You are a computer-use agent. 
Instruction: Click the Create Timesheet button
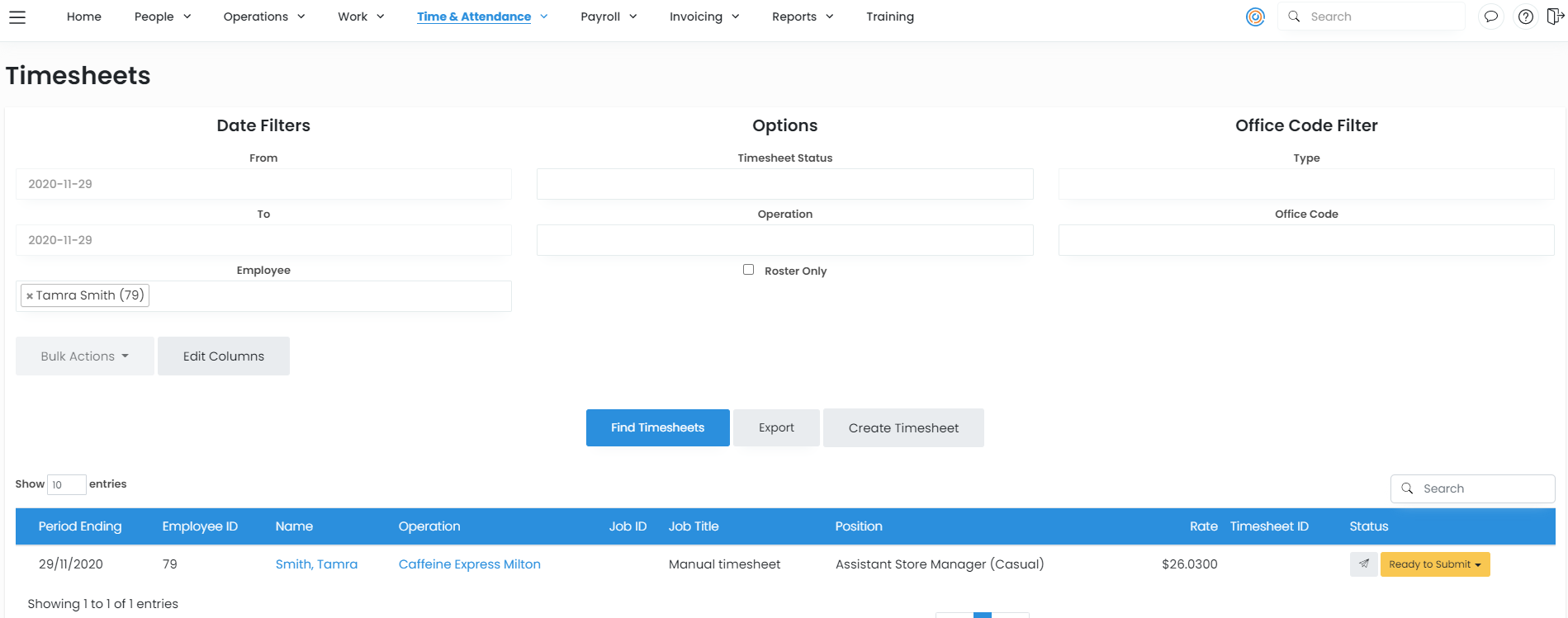(903, 427)
